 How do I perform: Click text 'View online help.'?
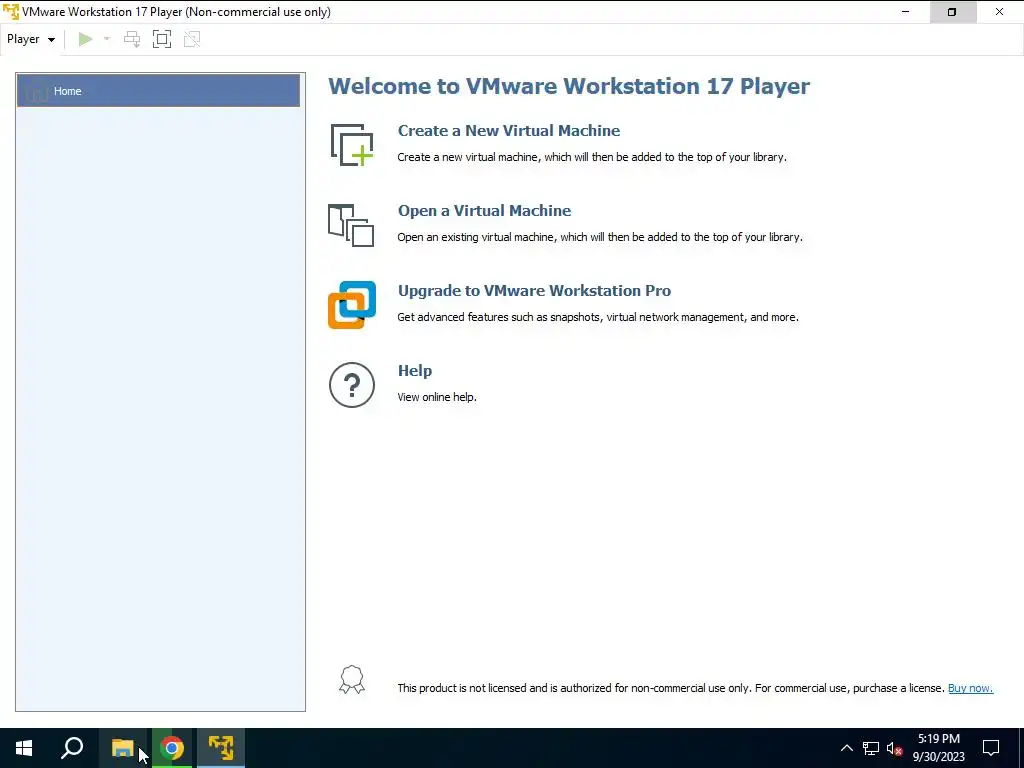pos(437,397)
